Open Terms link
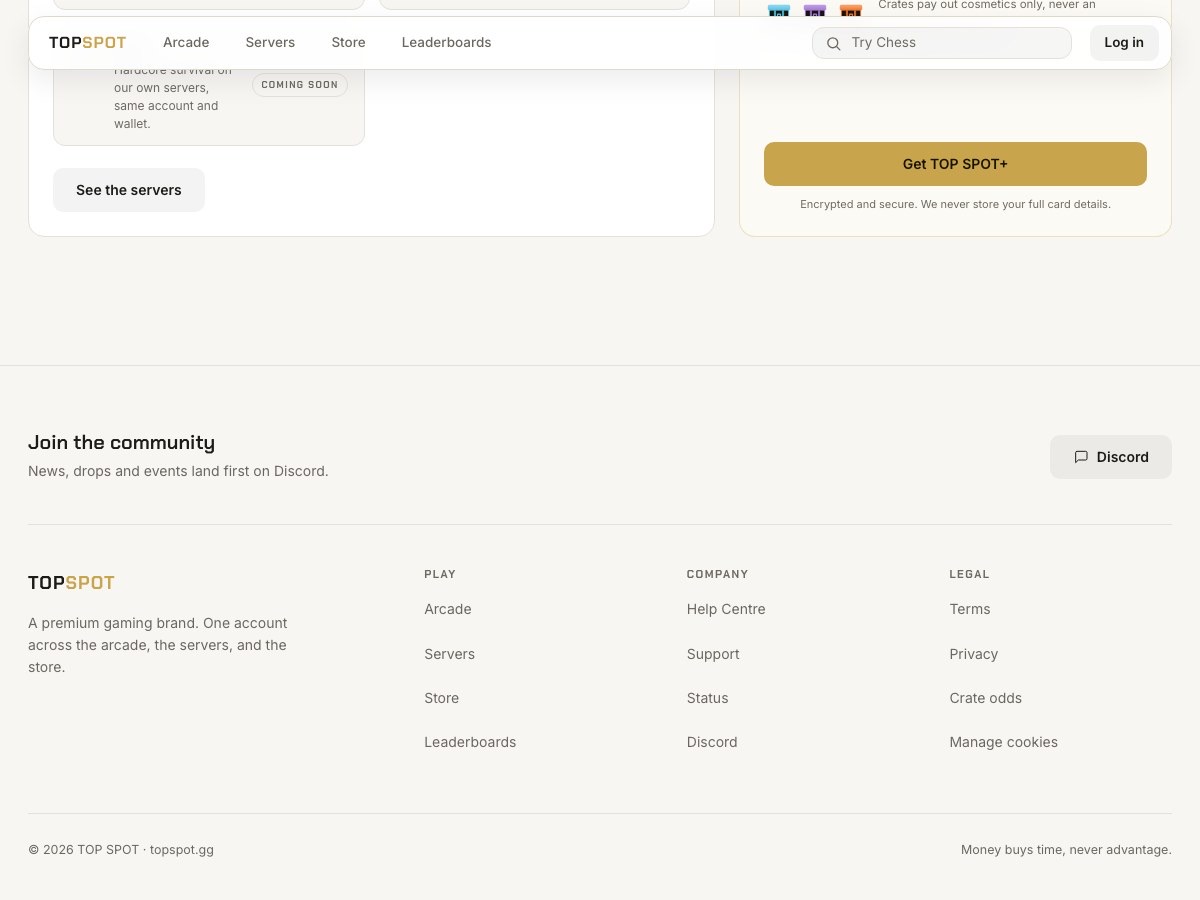 (970, 609)
